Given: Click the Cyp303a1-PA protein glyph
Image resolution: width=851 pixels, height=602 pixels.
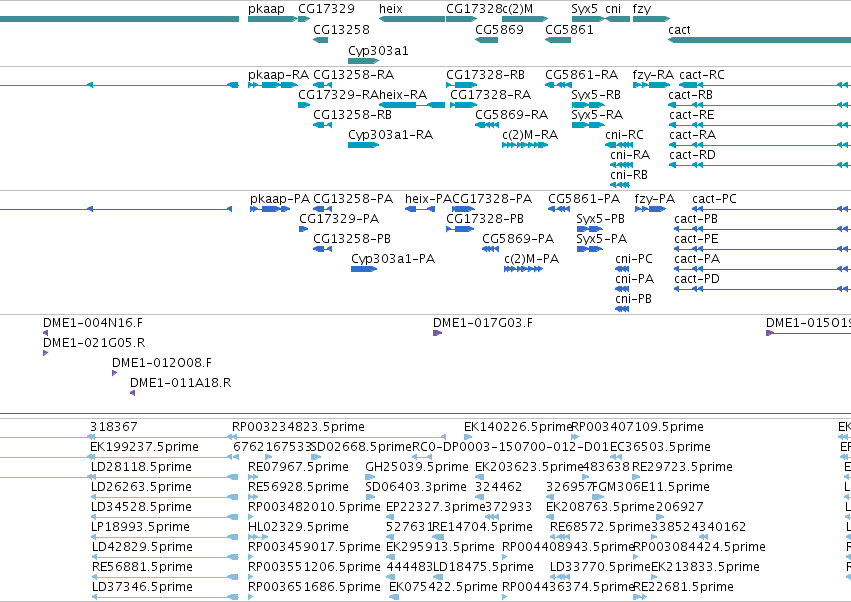Looking at the screenshot, I should click(x=364, y=269).
